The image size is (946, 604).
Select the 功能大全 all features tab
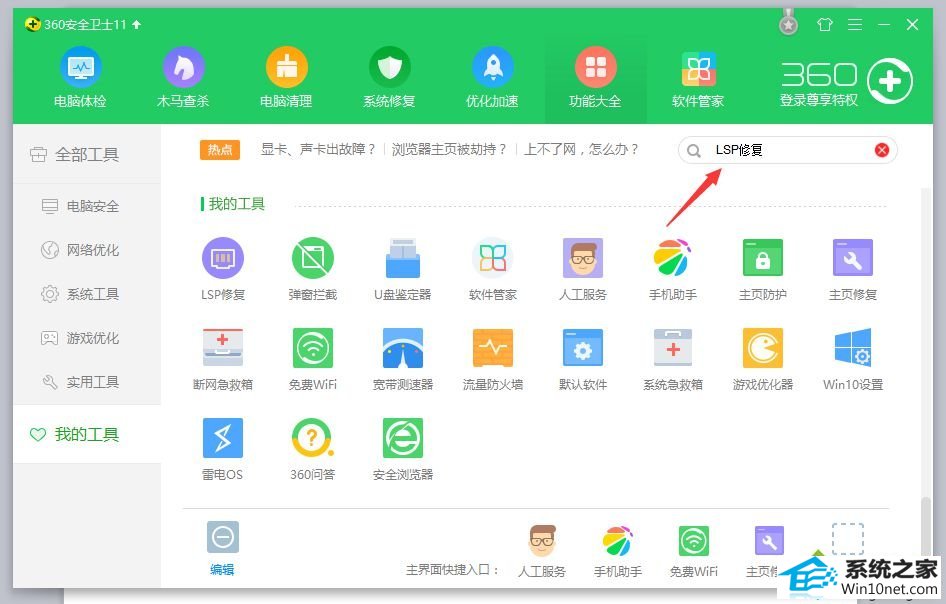point(595,78)
